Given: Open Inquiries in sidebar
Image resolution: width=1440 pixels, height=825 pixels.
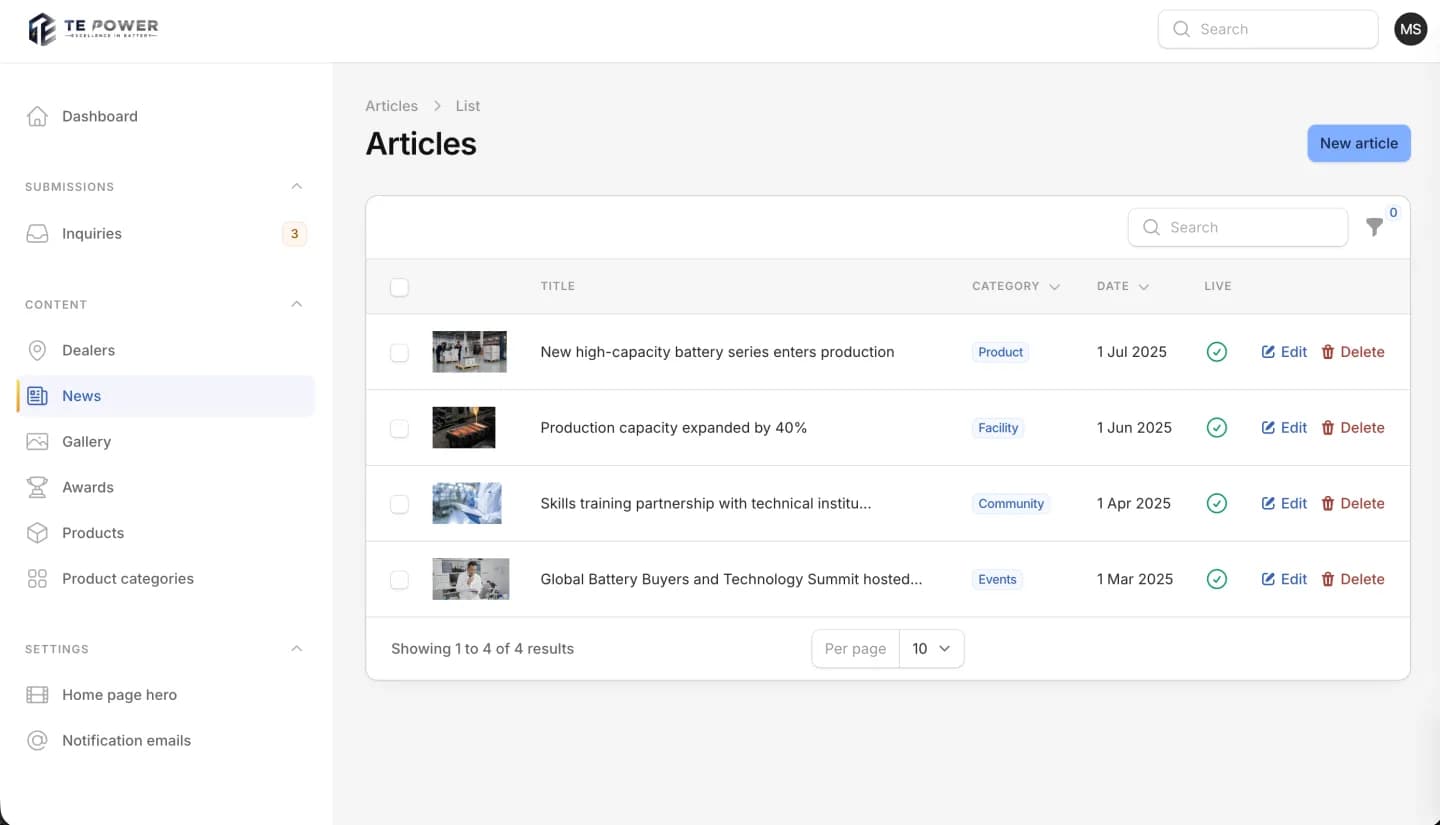Looking at the screenshot, I should pyautogui.click(x=165, y=234).
